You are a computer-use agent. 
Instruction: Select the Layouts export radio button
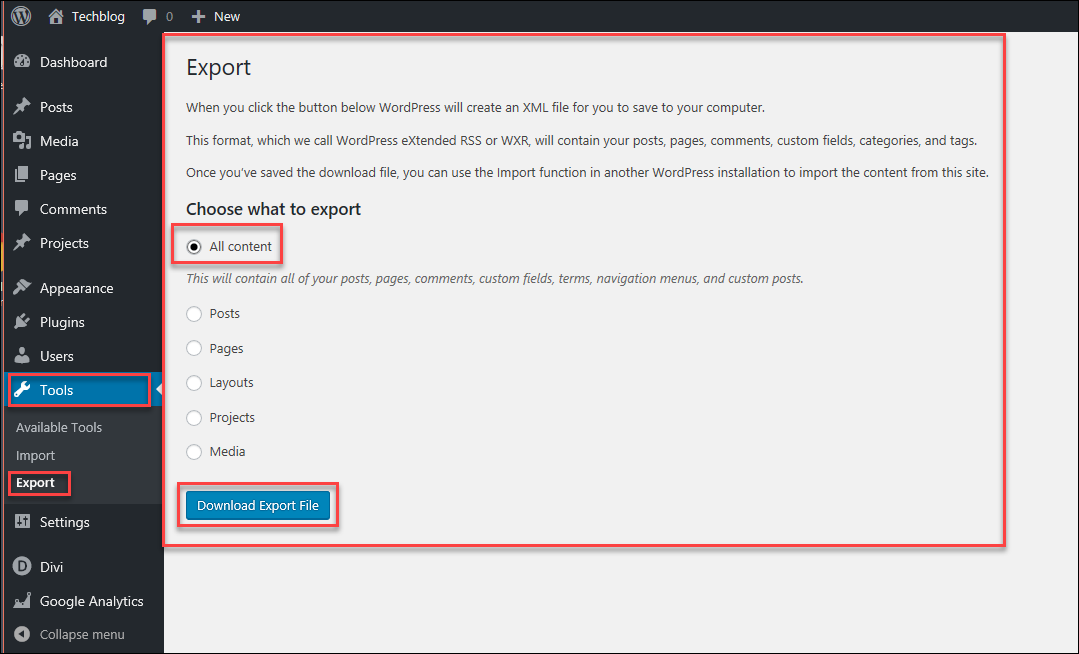(x=194, y=383)
